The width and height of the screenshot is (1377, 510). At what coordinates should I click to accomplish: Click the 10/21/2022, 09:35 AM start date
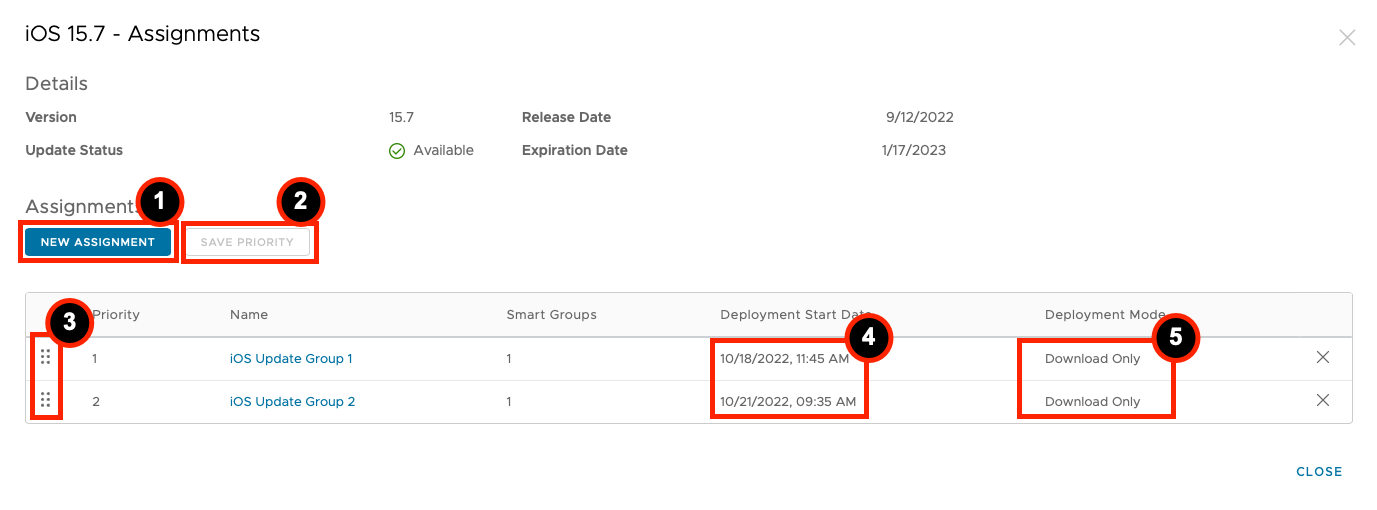788,402
